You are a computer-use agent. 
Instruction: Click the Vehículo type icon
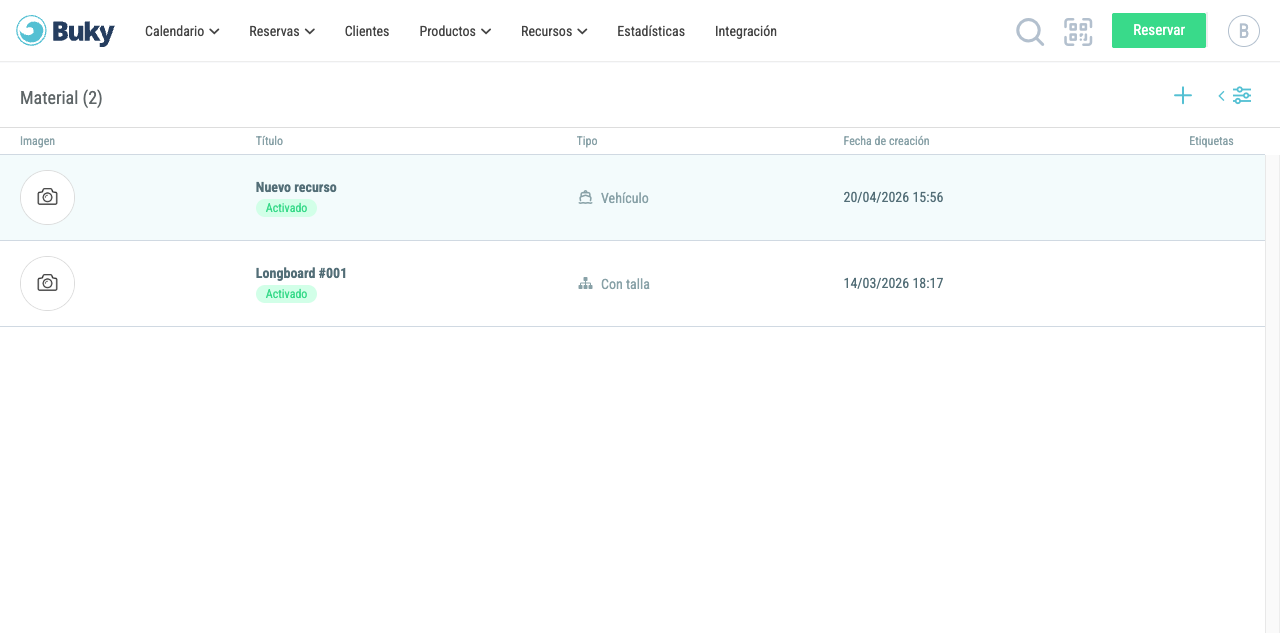(586, 198)
